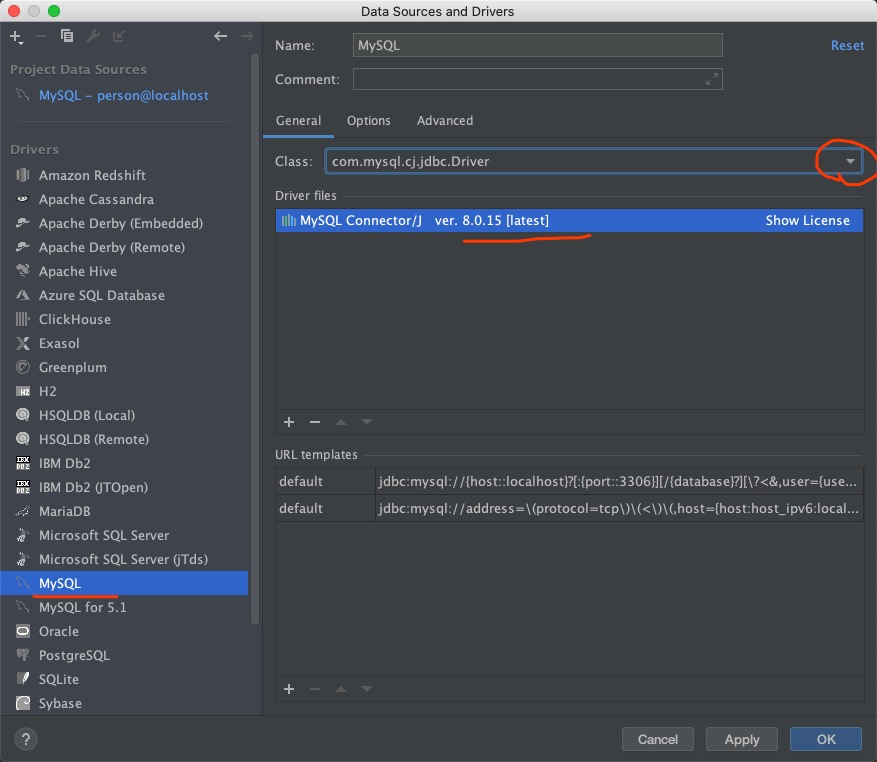Click the Apply button
Screen dimensions: 877x762
tap(742, 740)
